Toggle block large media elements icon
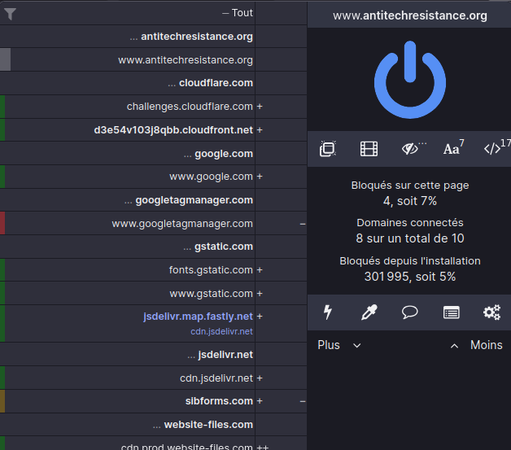 [369, 149]
